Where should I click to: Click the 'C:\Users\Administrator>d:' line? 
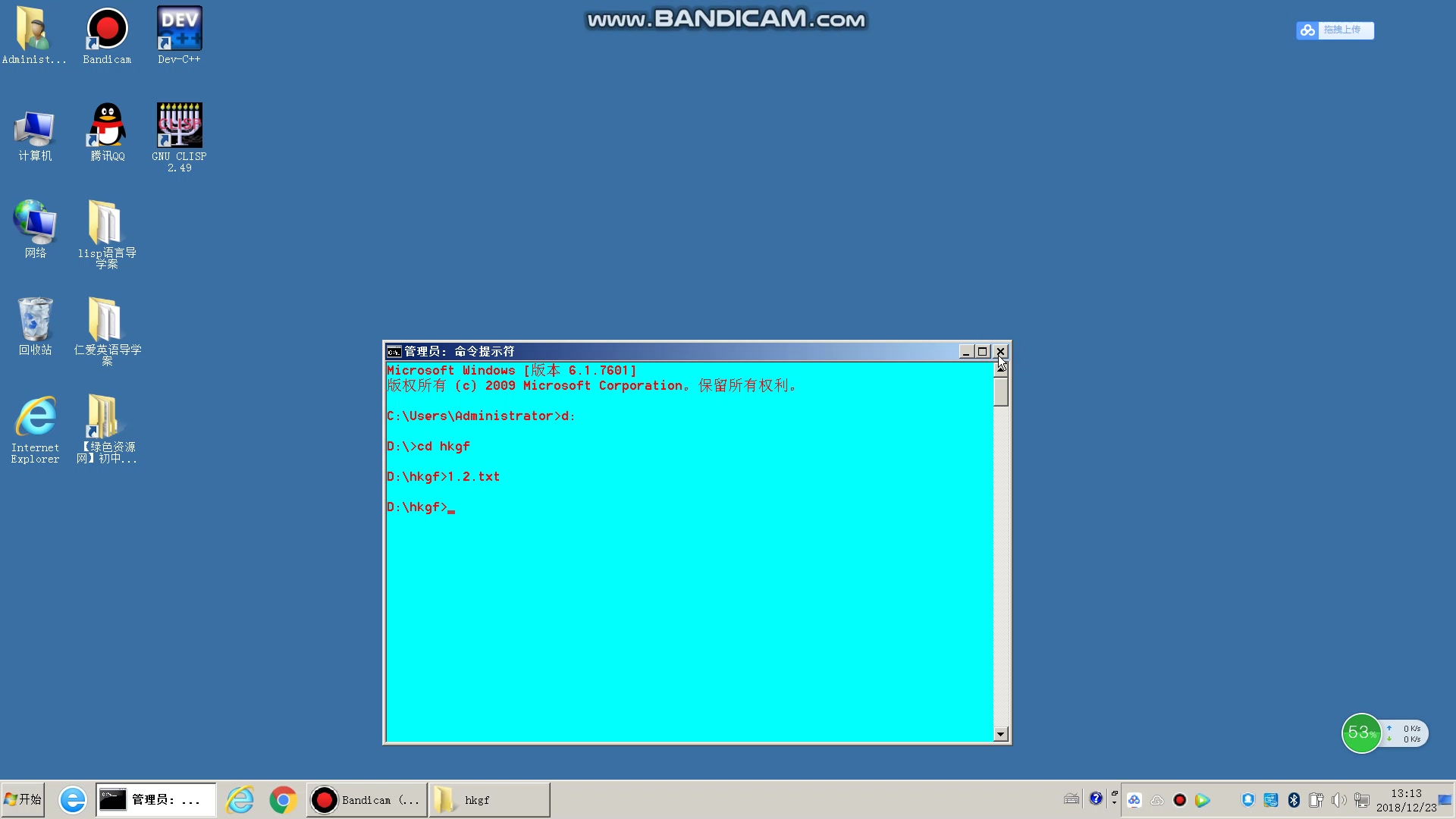(481, 416)
